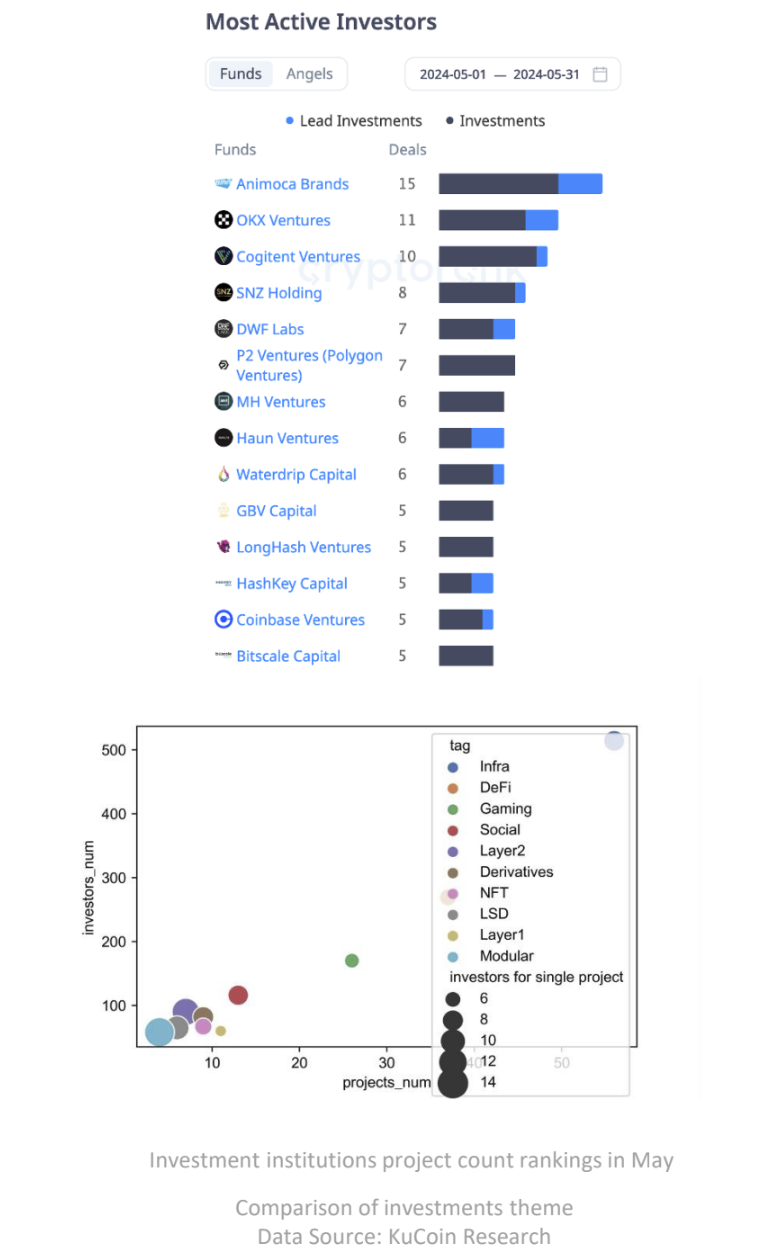
Task: Click the Waterdrip Capital flame icon
Action: click(x=223, y=475)
